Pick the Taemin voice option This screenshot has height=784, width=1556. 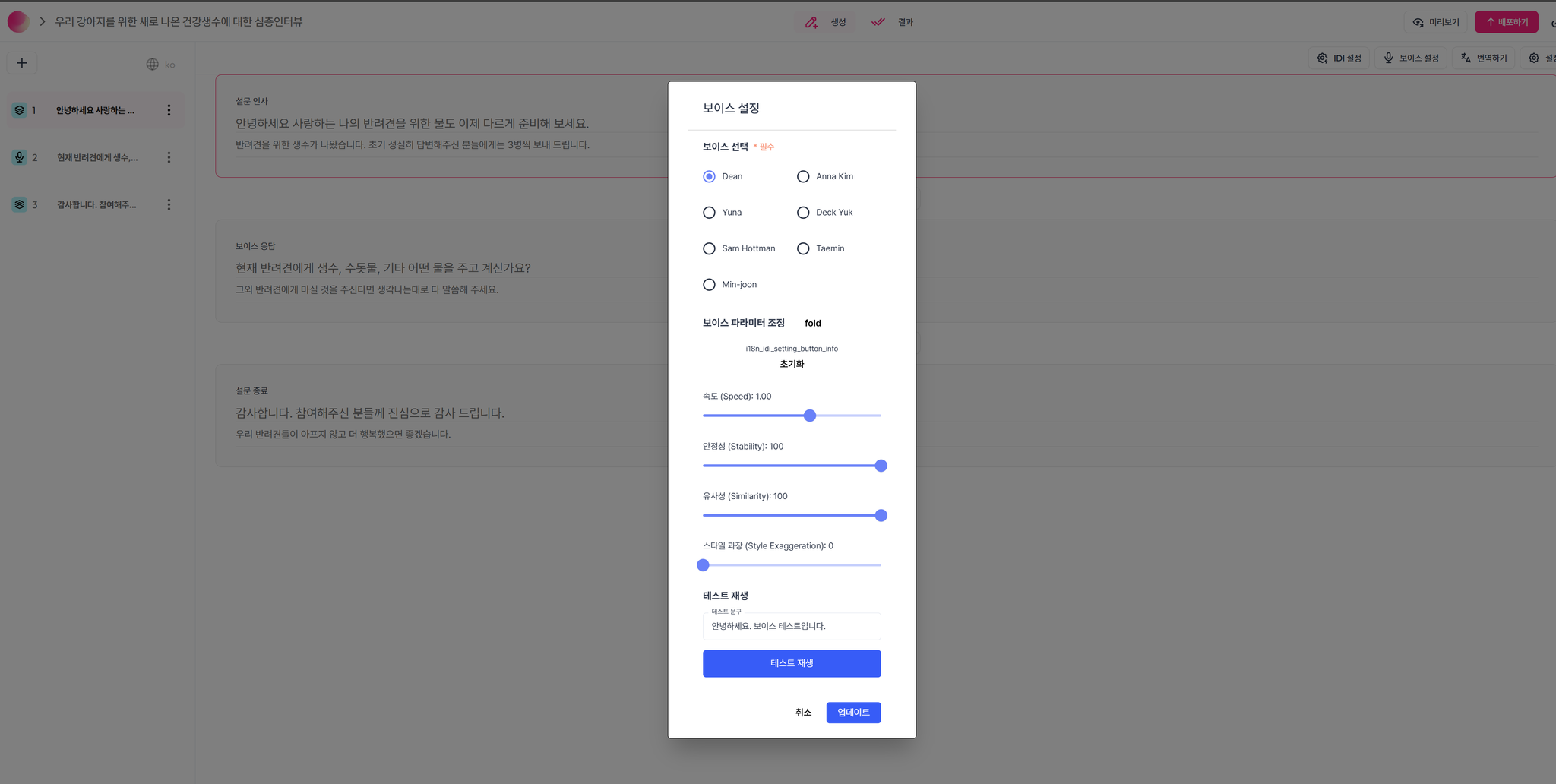point(803,248)
